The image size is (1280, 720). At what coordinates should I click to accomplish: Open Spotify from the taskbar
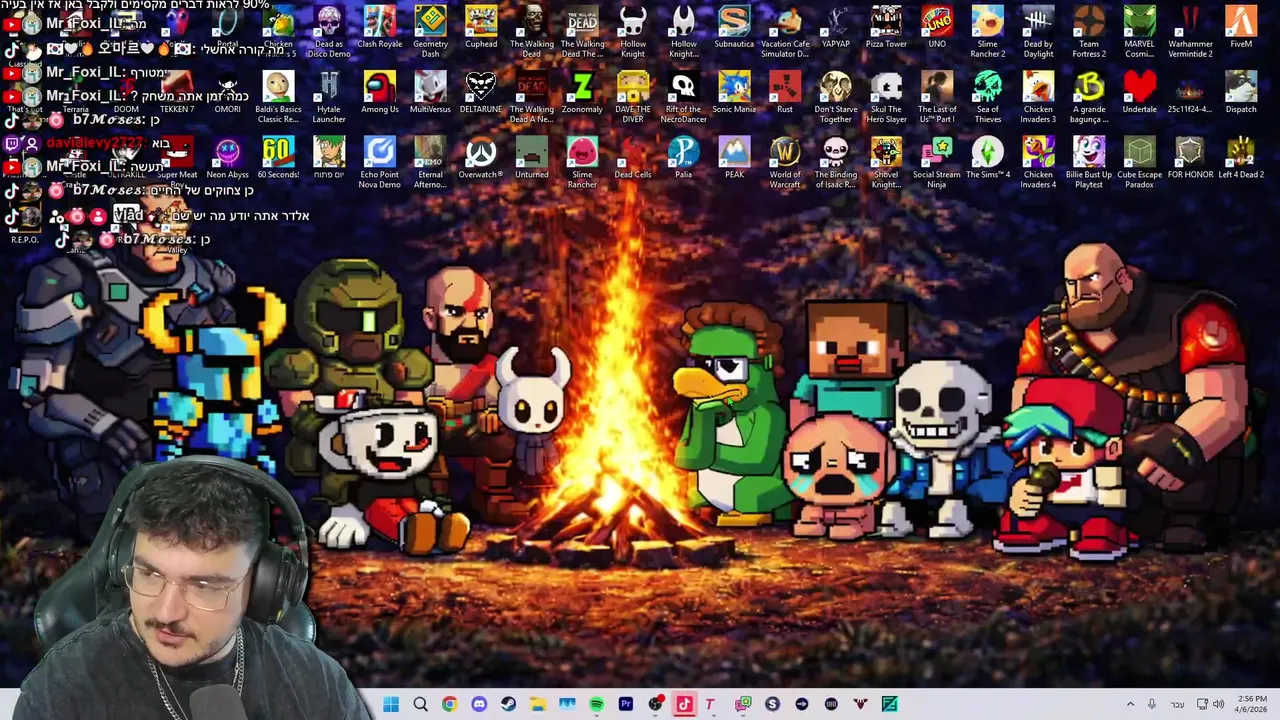[x=596, y=704]
